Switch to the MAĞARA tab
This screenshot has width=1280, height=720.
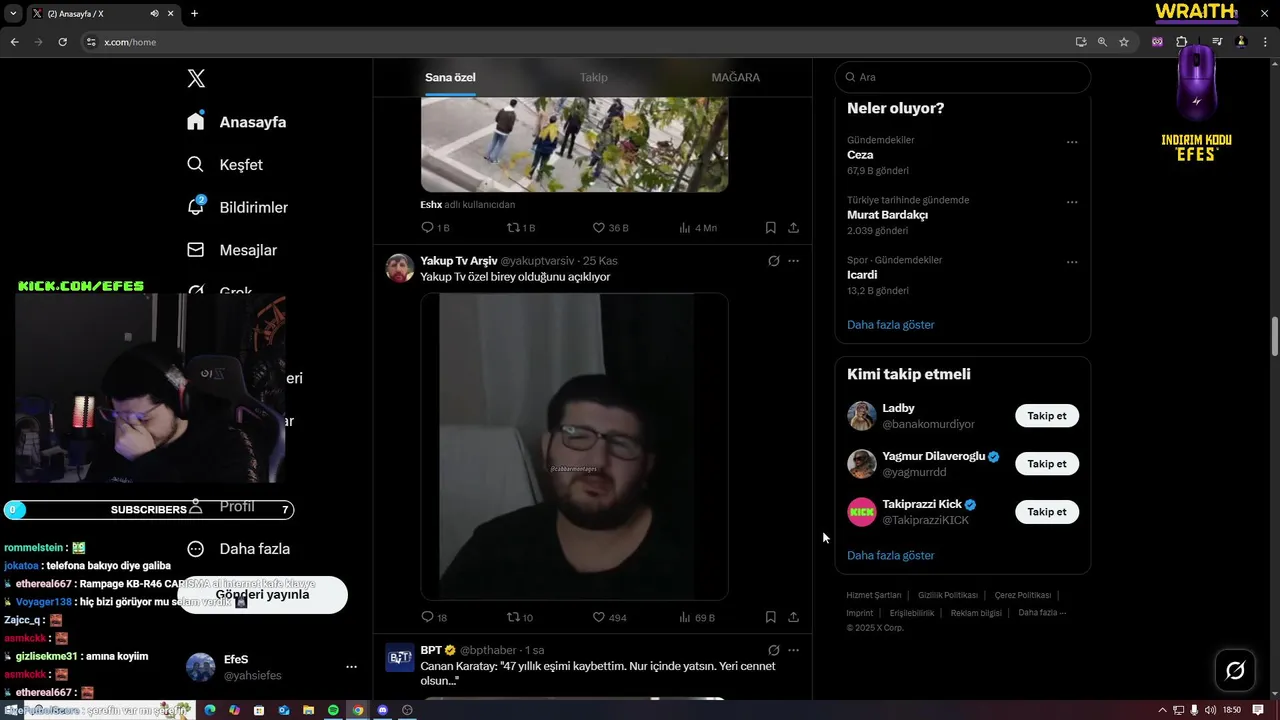click(736, 77)
